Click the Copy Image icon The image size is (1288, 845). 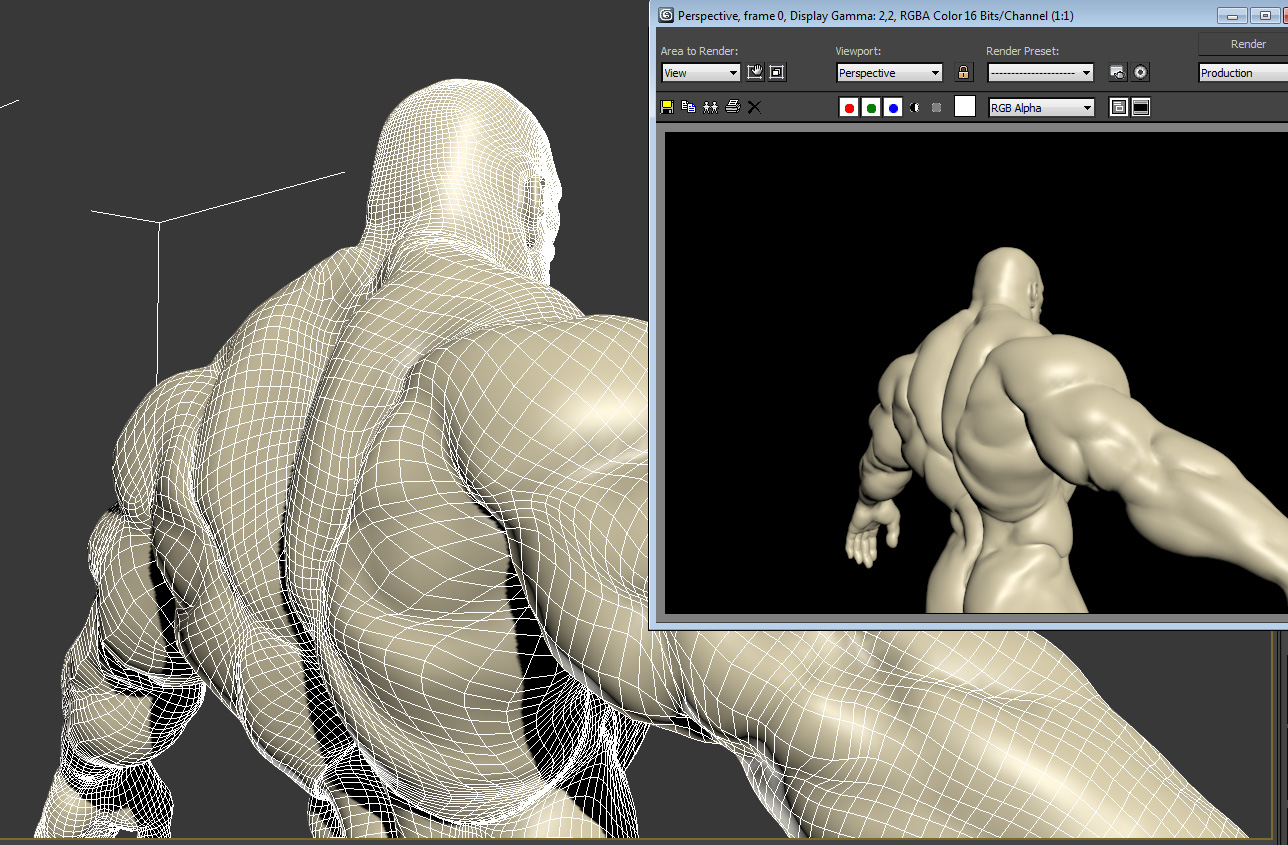click(688, 107)
